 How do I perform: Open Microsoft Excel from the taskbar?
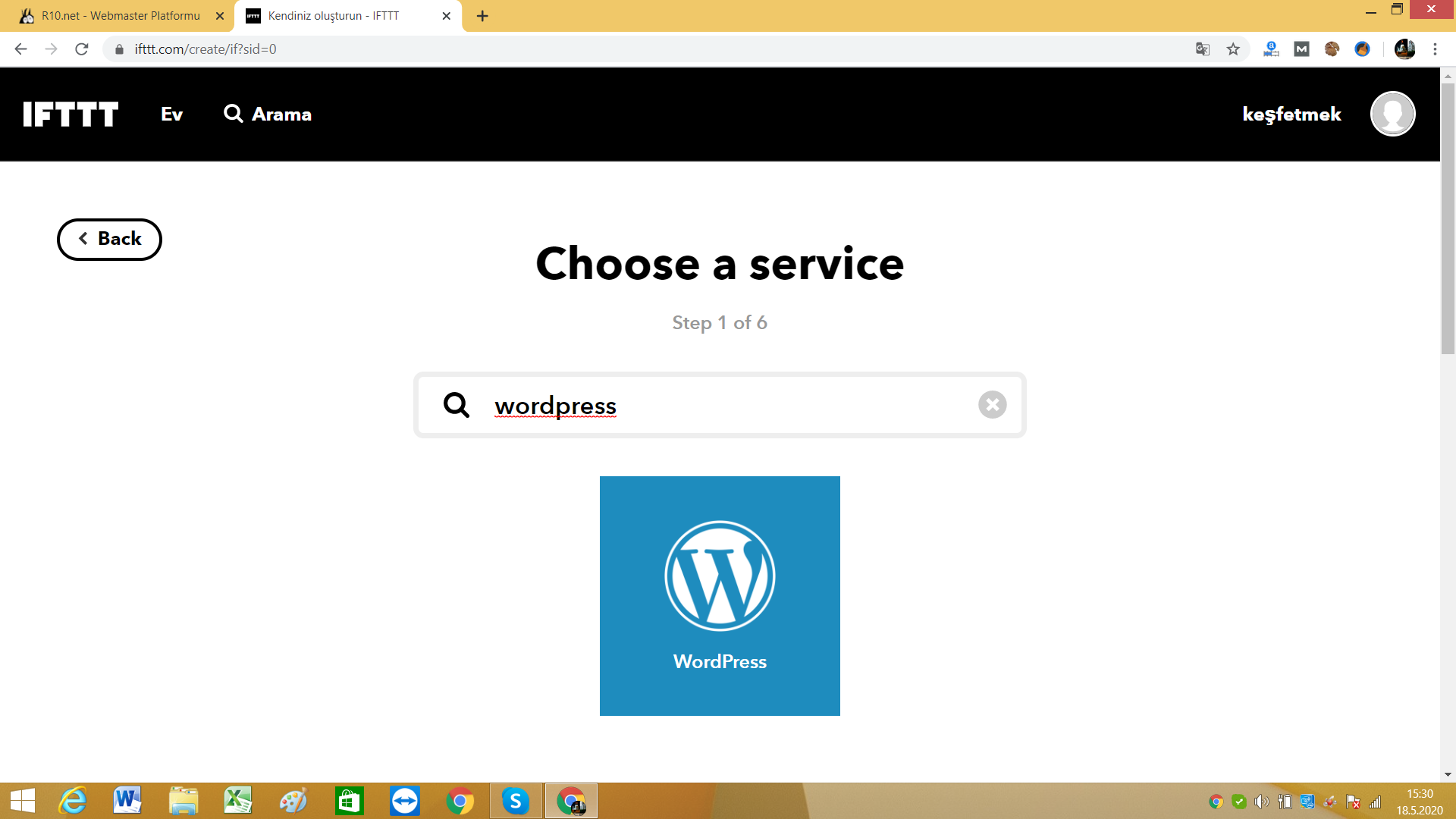pyautogui.click(x=237, y=801)
